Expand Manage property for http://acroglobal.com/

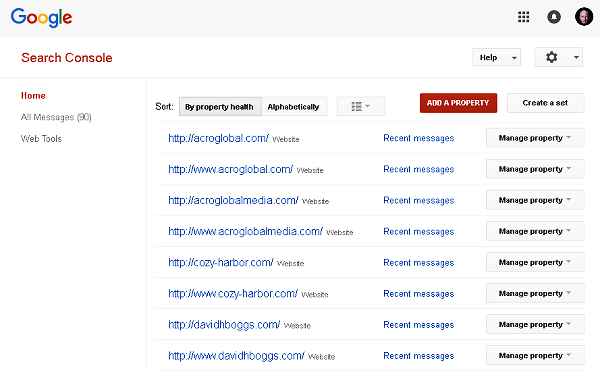pos(535,138)
